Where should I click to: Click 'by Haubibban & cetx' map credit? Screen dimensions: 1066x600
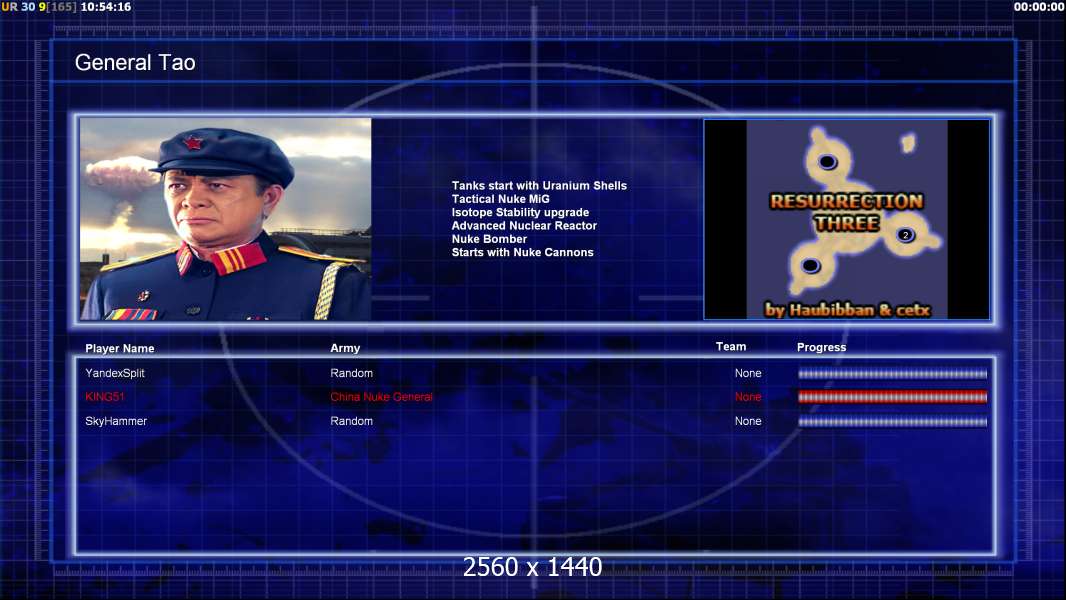pyautogui.click(x=847, y=310)
